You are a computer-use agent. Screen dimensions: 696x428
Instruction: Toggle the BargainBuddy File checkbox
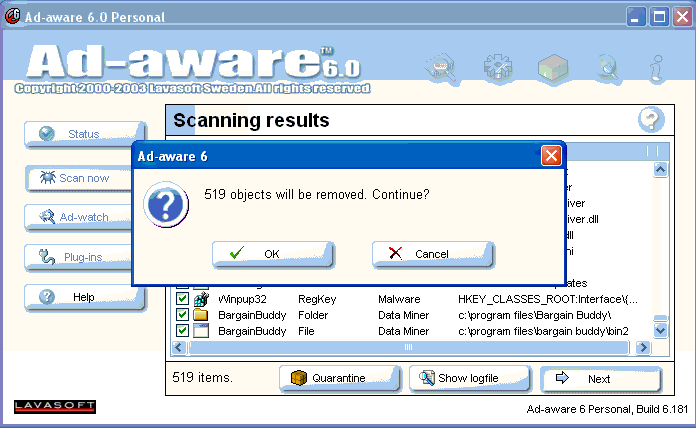tap(183, 331)
